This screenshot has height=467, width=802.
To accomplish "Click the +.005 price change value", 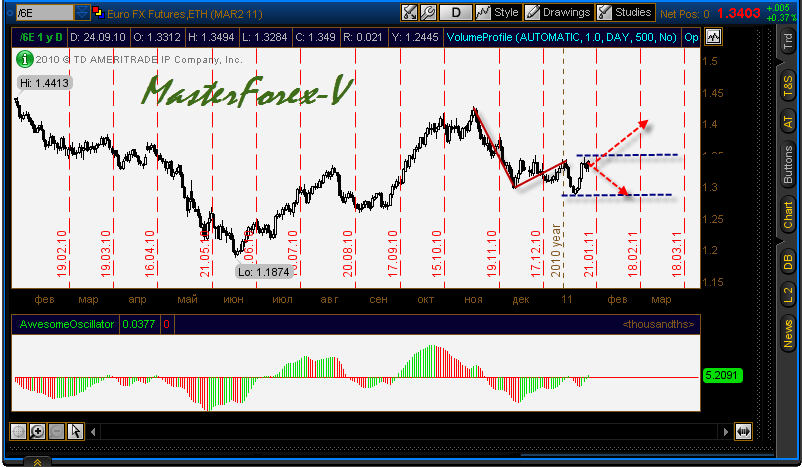I will [779, 8].
